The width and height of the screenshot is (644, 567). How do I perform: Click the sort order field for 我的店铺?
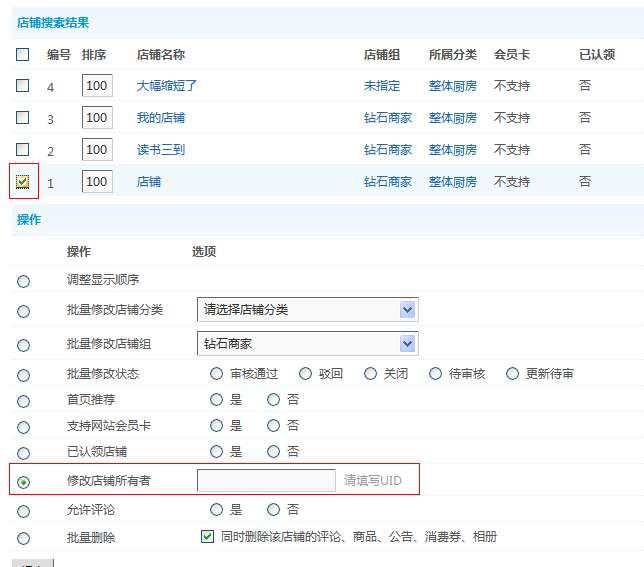pyautogui.click(x=97, y=117)
